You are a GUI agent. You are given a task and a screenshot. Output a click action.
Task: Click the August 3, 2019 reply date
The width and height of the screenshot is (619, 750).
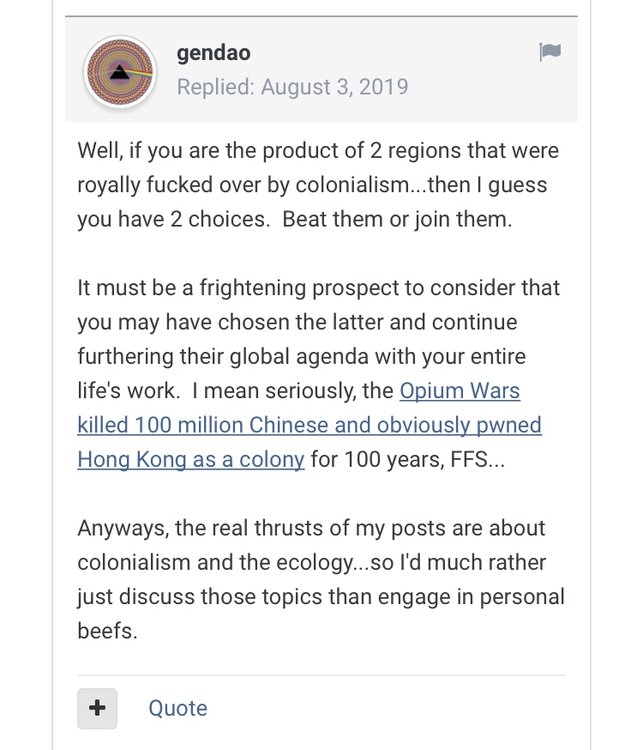334,86
